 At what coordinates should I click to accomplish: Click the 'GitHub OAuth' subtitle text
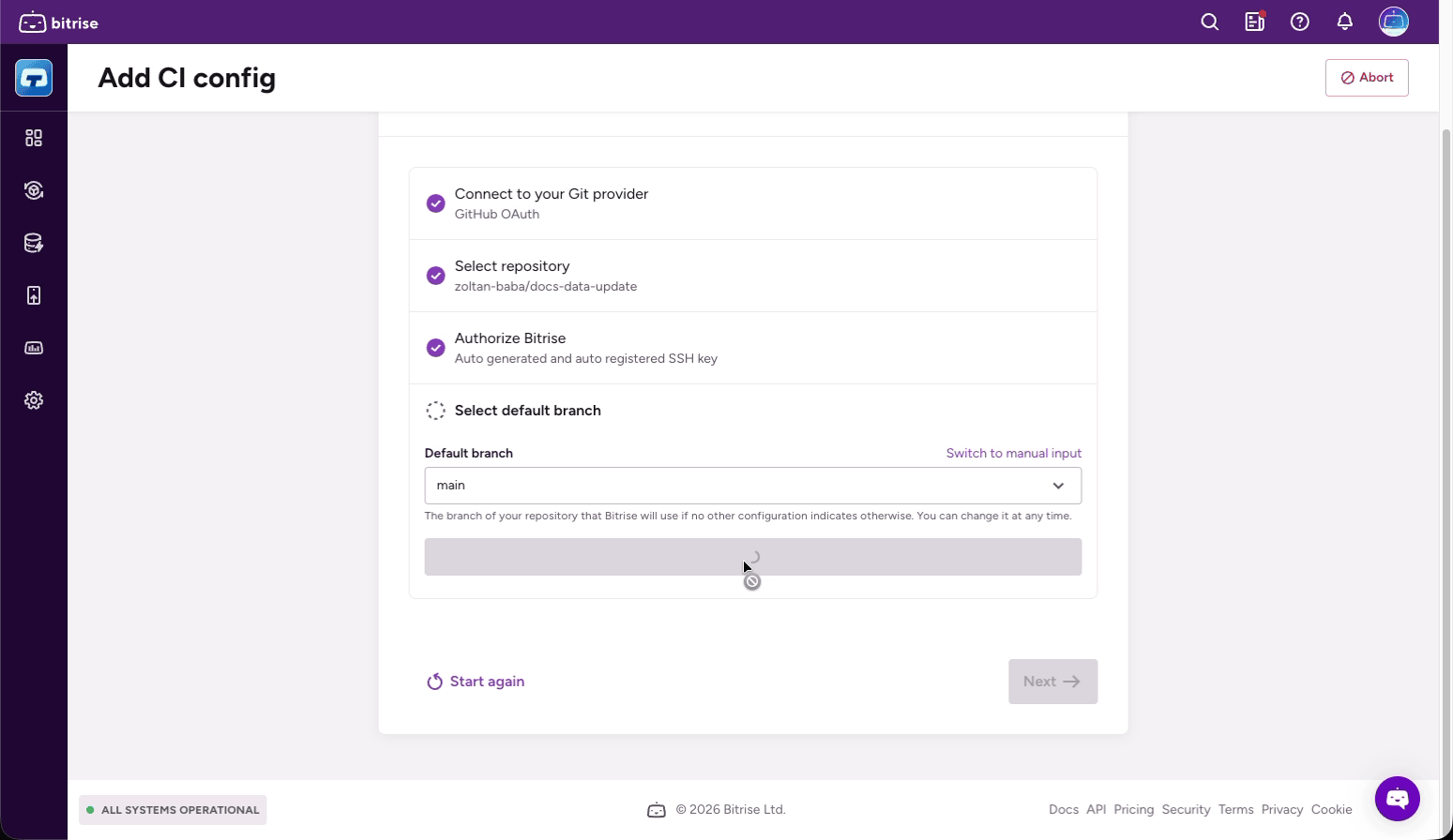[497, 215]
